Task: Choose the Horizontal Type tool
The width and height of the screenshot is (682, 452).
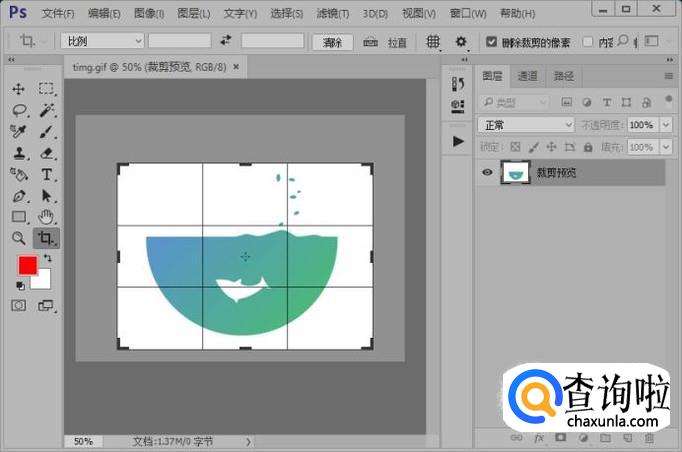Action: coord(47,175)
